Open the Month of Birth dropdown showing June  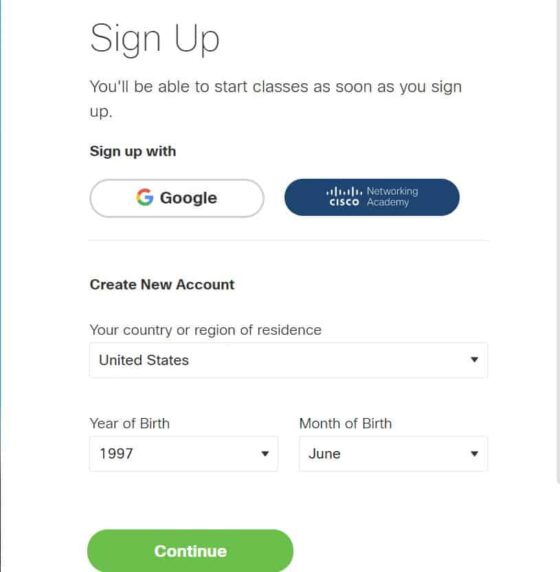[x=393, y=453]
